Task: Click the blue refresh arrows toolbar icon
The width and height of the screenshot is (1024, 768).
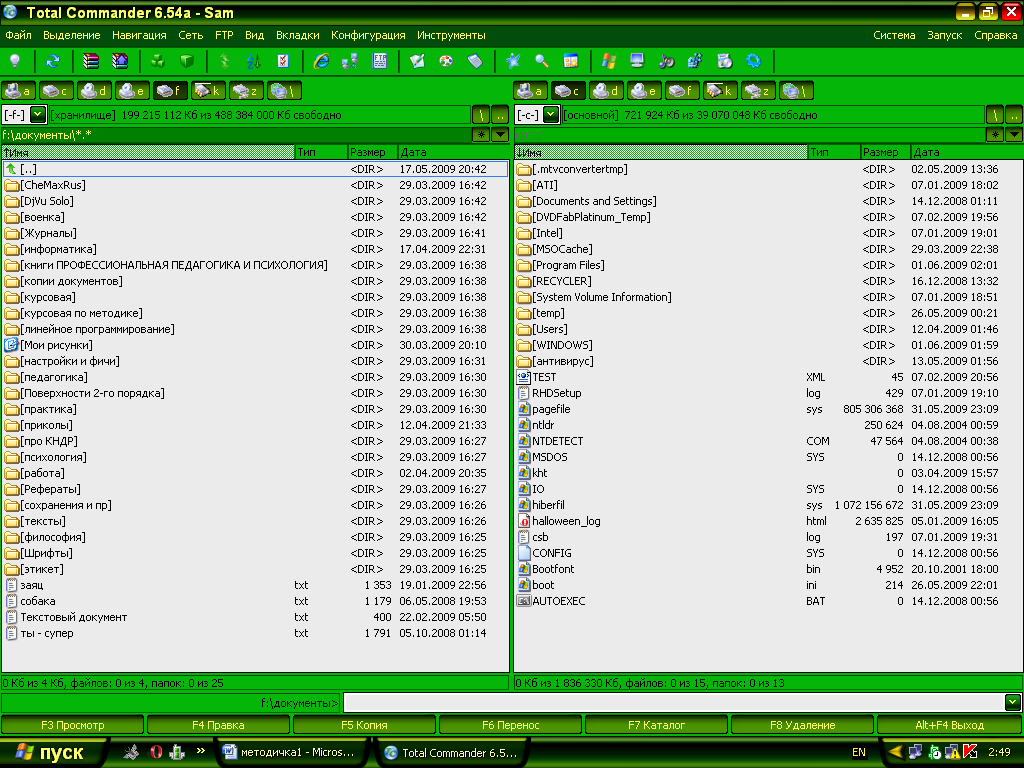Action: pyautogui.click(x=53, y=61)
